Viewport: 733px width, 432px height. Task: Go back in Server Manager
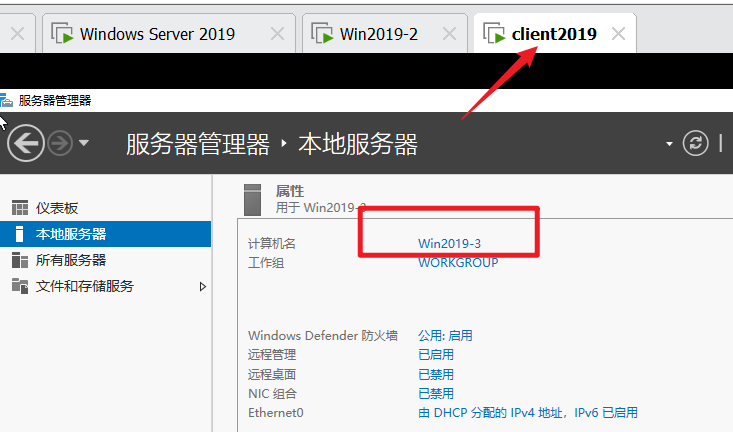(x=26, y=143)
